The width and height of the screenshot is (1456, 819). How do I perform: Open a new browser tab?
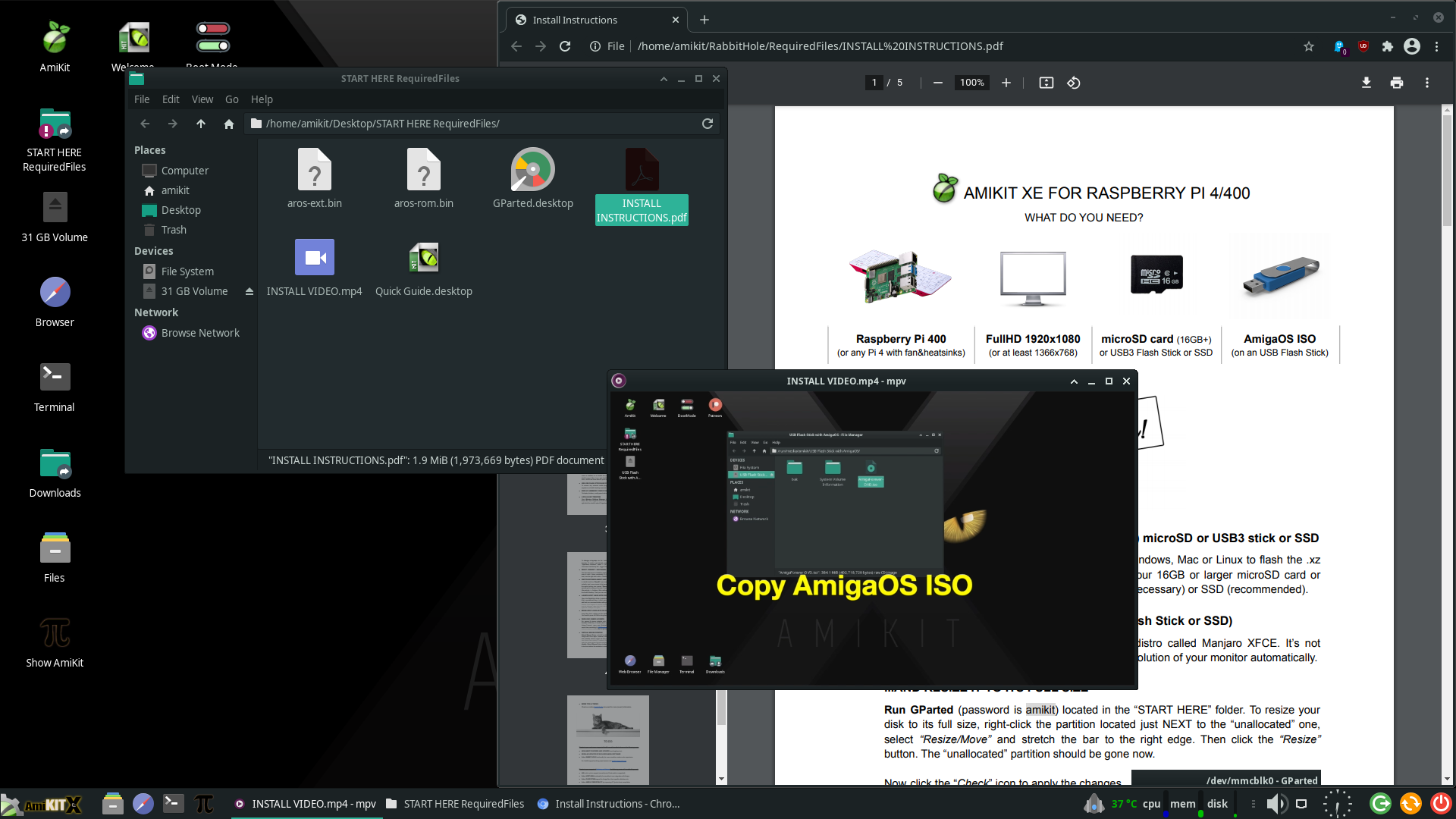pos(704,20)
